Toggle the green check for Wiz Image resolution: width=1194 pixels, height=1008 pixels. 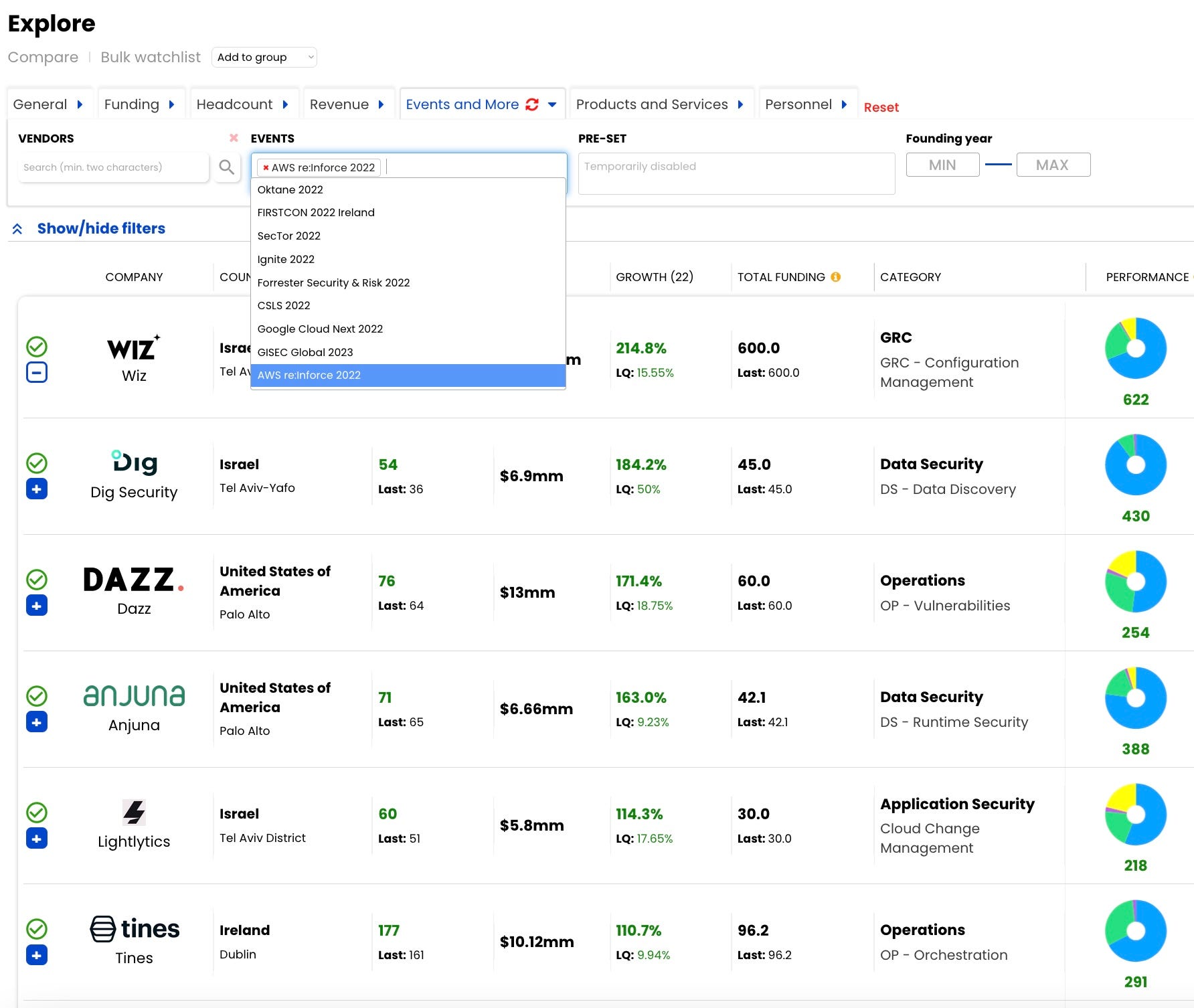(37, 347)
